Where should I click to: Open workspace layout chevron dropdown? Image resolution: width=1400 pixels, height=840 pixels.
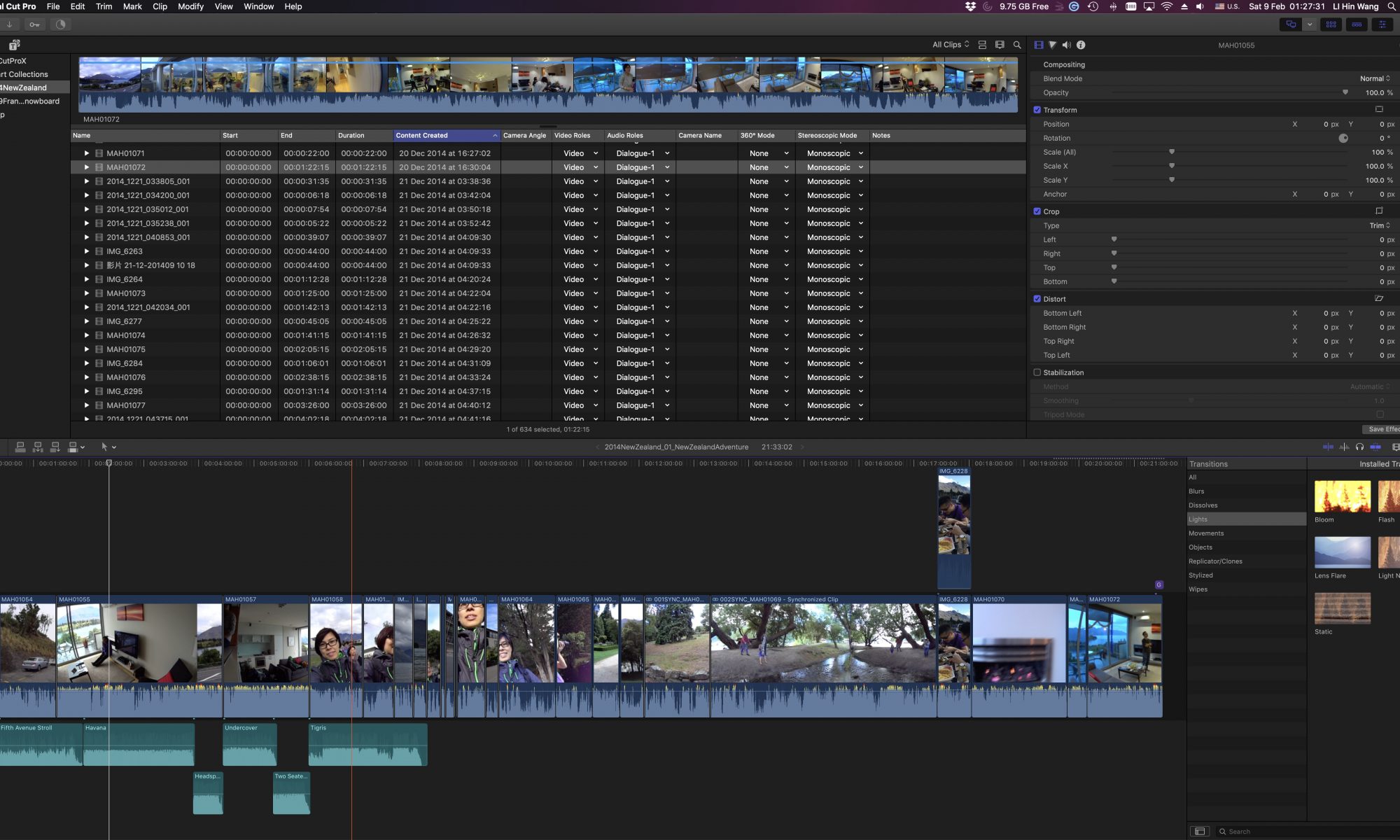(x=1309, y=24)
